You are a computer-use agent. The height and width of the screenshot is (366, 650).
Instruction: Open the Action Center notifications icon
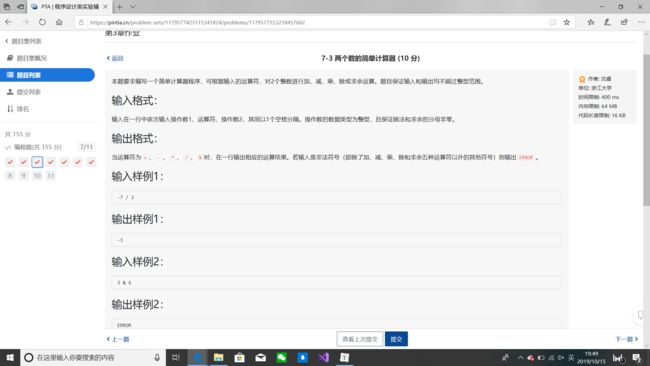coord(636,357)
